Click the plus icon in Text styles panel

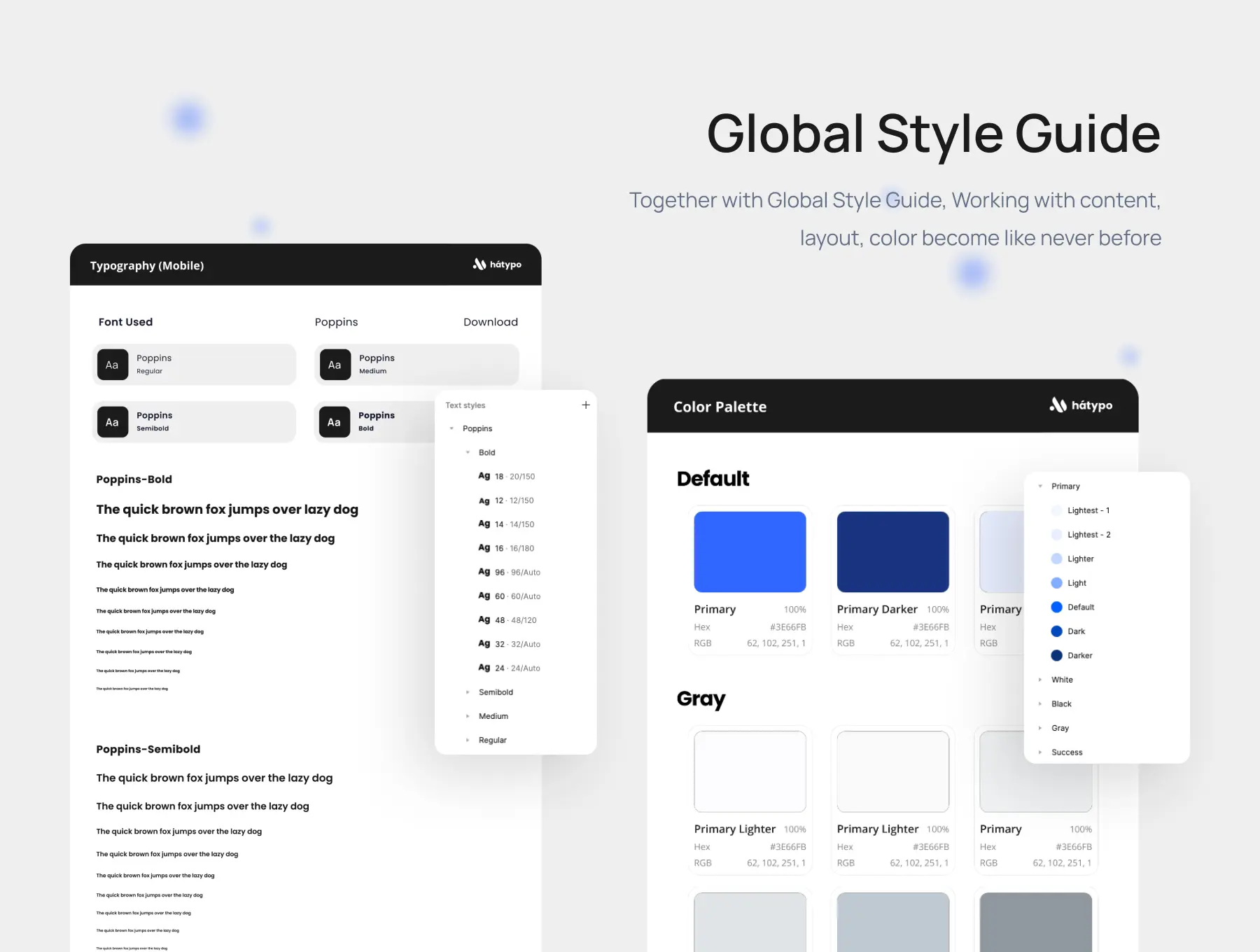click(x=585, y=405)
